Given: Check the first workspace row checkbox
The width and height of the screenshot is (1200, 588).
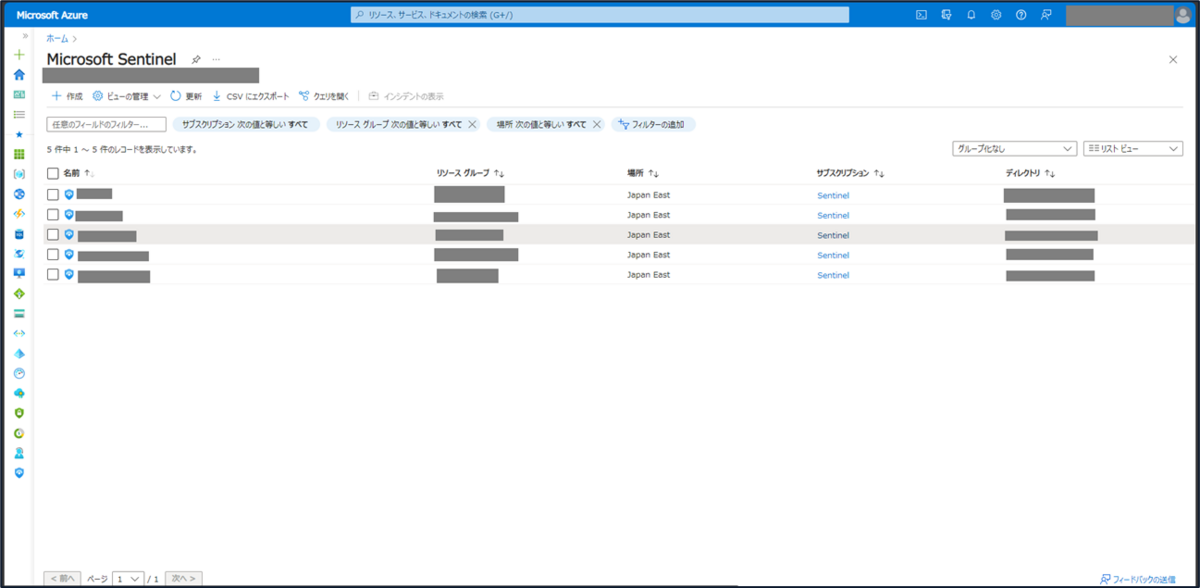Looking at the screenshot, I should coord(53,194).
